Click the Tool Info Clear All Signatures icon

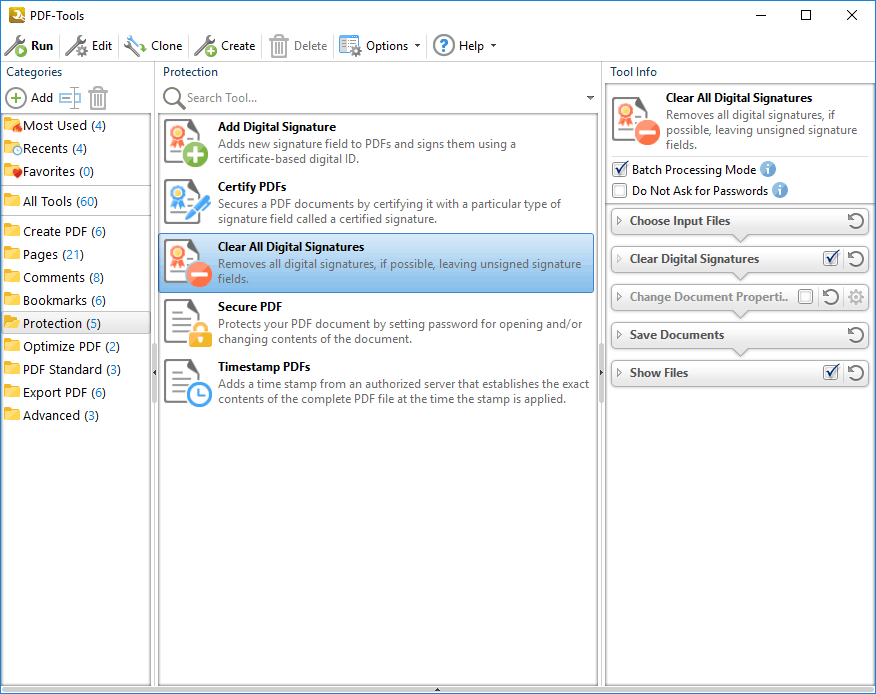pyautogui.click(x=636, y=121)
